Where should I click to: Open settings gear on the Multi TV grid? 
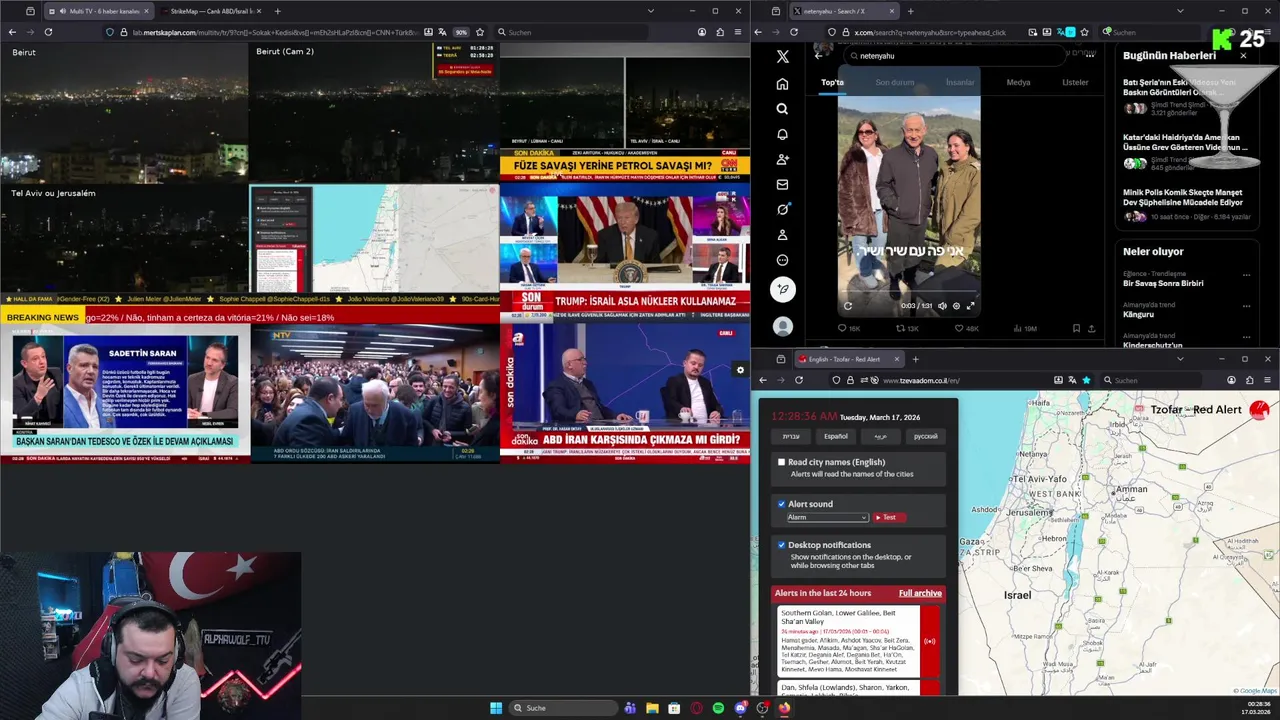[x=740, y=370]
